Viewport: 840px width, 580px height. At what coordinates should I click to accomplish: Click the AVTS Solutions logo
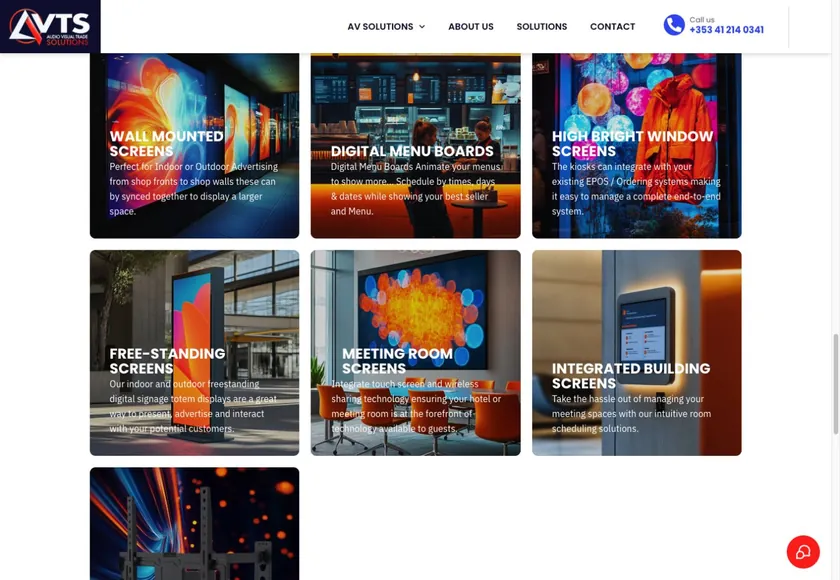tap(50, 26)
